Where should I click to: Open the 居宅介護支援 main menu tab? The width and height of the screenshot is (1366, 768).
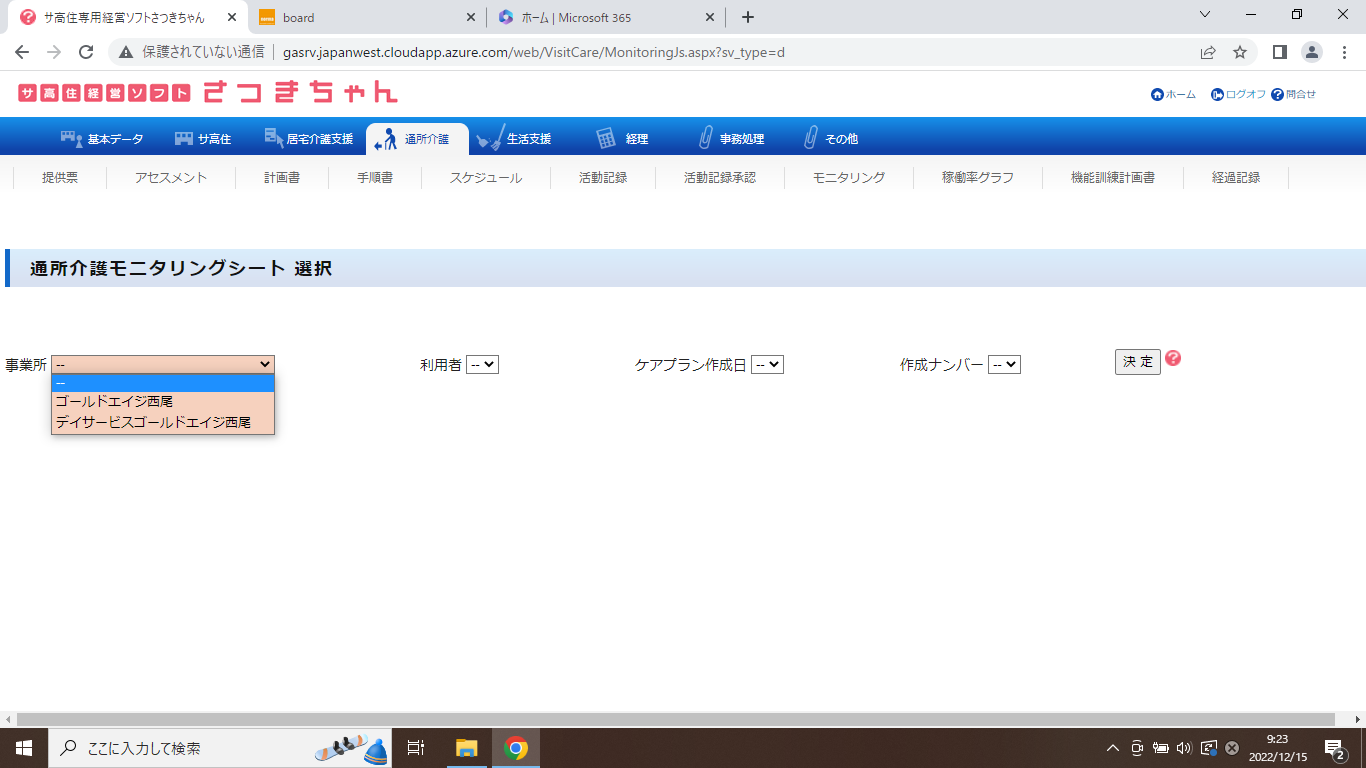click(x=309, y=139)
